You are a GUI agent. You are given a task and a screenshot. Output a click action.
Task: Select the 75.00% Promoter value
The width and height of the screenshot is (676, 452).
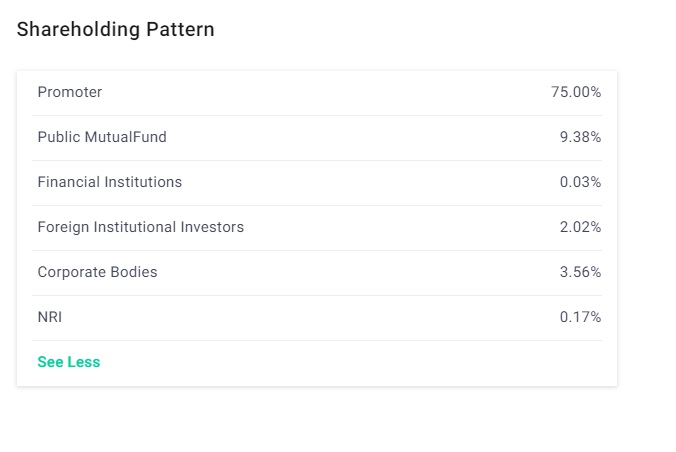(x=575, y=92)
